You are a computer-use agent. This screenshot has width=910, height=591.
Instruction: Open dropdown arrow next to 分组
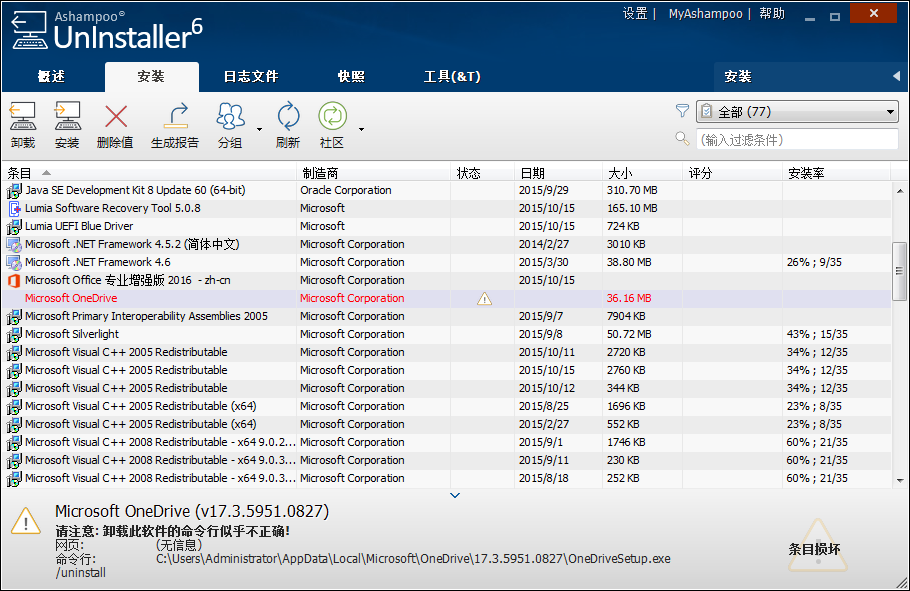(259, 129)
